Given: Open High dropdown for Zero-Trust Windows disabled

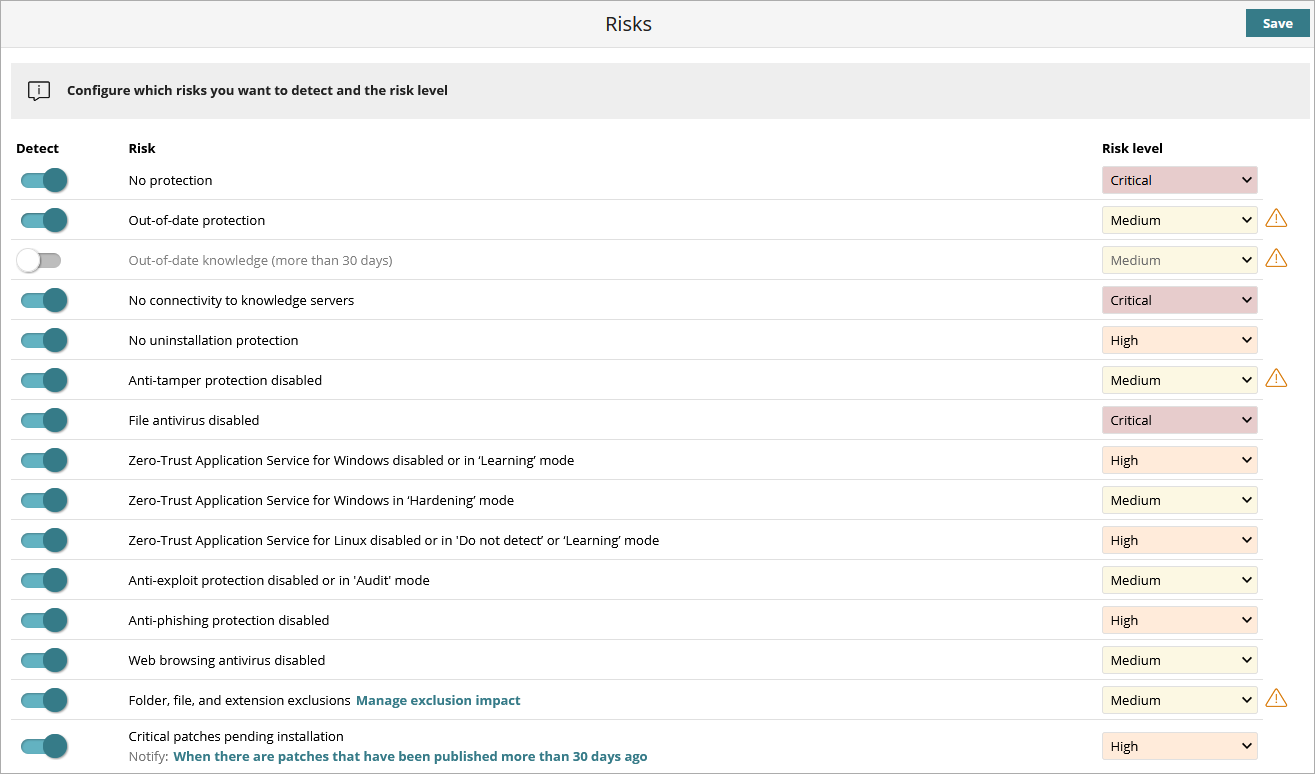Looking at the screenshot, I should tap(1179, 460).
